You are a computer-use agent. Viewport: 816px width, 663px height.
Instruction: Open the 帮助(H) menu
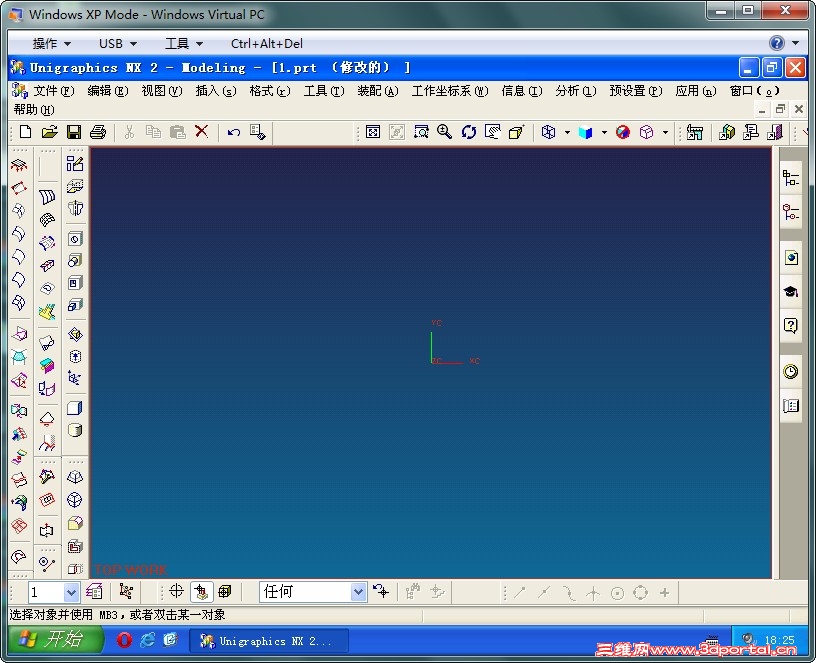[34, 110]
